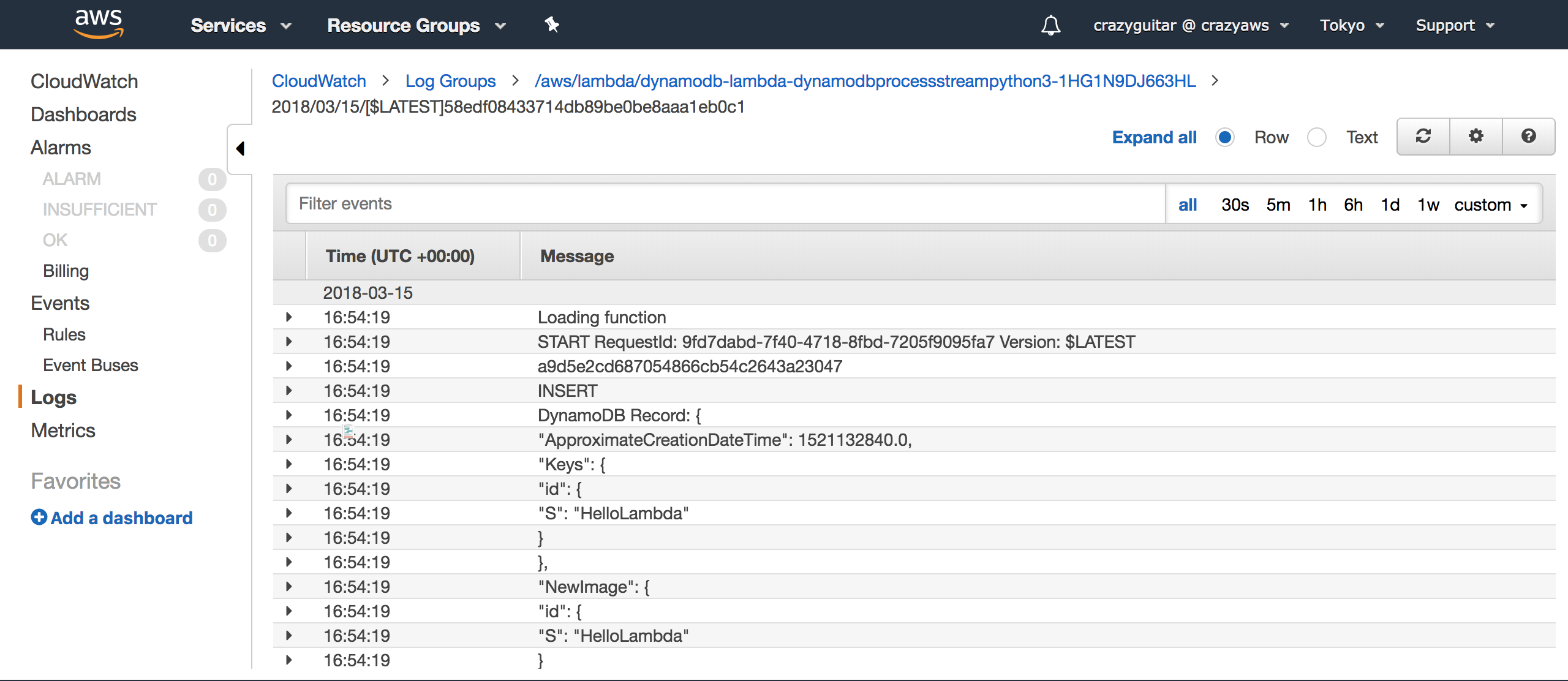The height and width of the screenshot is (681, 1568).
Task: Click the AWS logo
Action: (99, 23)
